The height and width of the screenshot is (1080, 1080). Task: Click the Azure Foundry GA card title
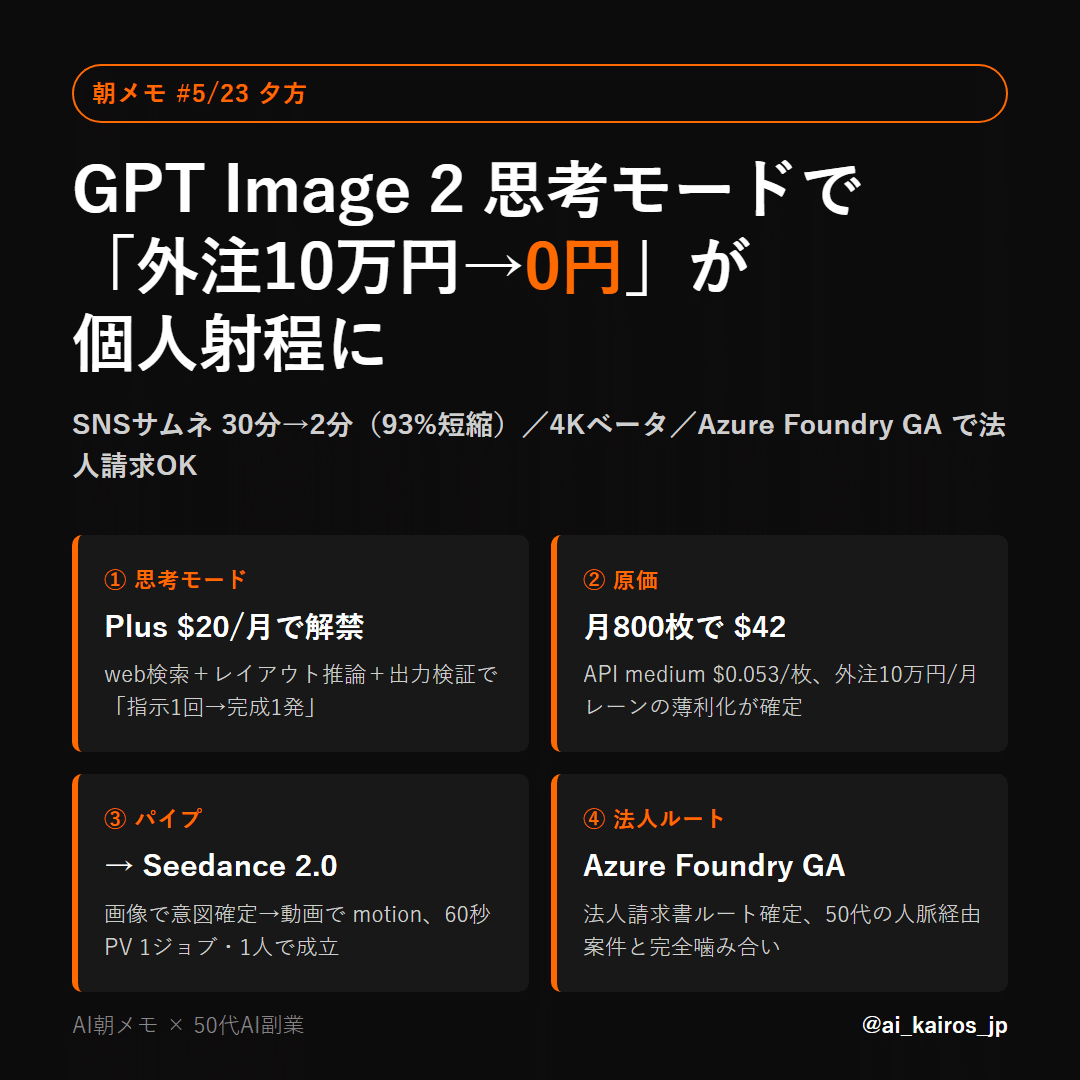(x=714, y=866)
